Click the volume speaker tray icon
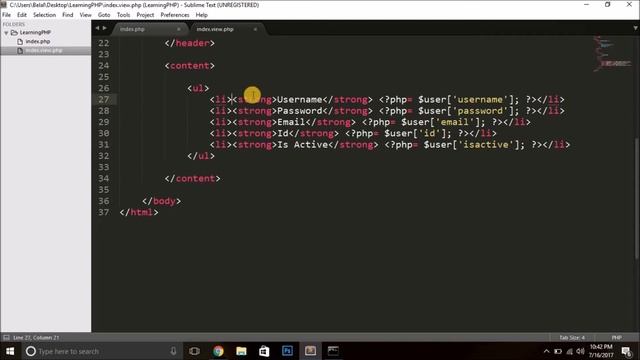This screenshot has width=640, height=360. (580, 351)
